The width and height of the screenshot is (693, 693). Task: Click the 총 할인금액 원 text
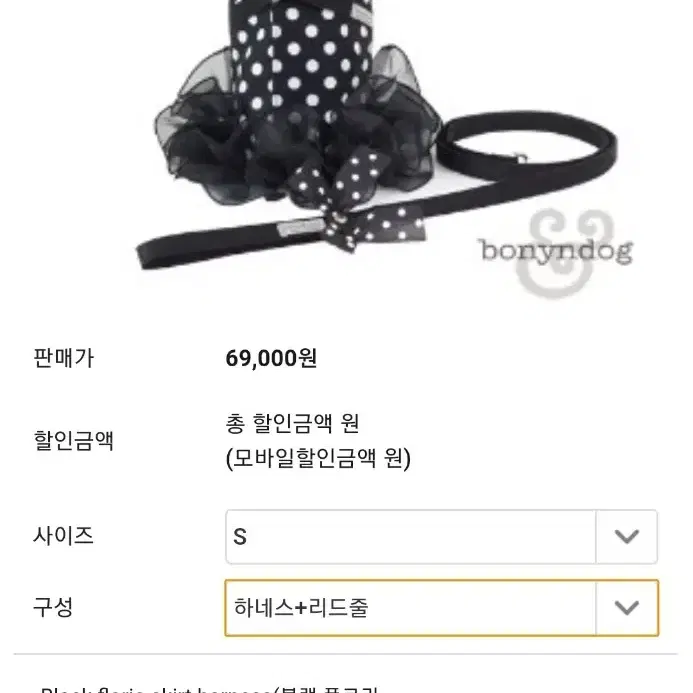292,423
